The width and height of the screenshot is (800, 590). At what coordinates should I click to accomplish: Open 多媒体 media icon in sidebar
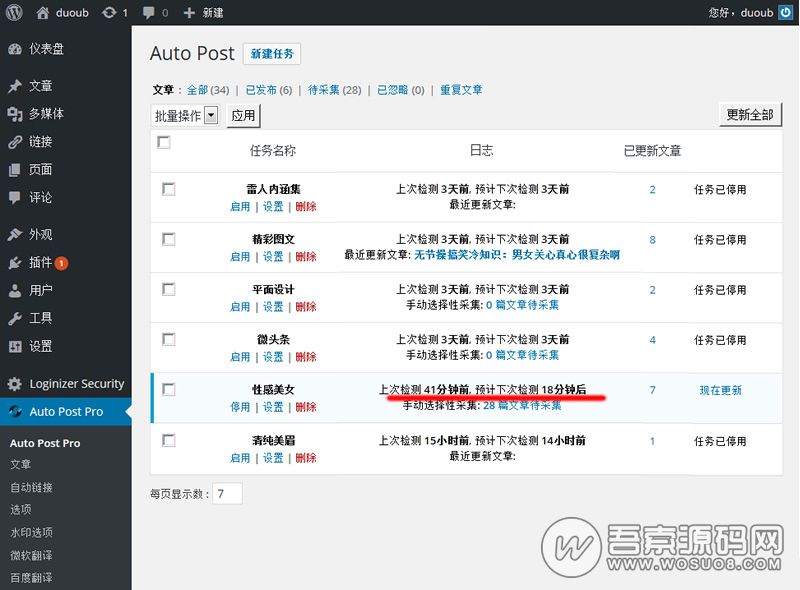click(15, 114)
